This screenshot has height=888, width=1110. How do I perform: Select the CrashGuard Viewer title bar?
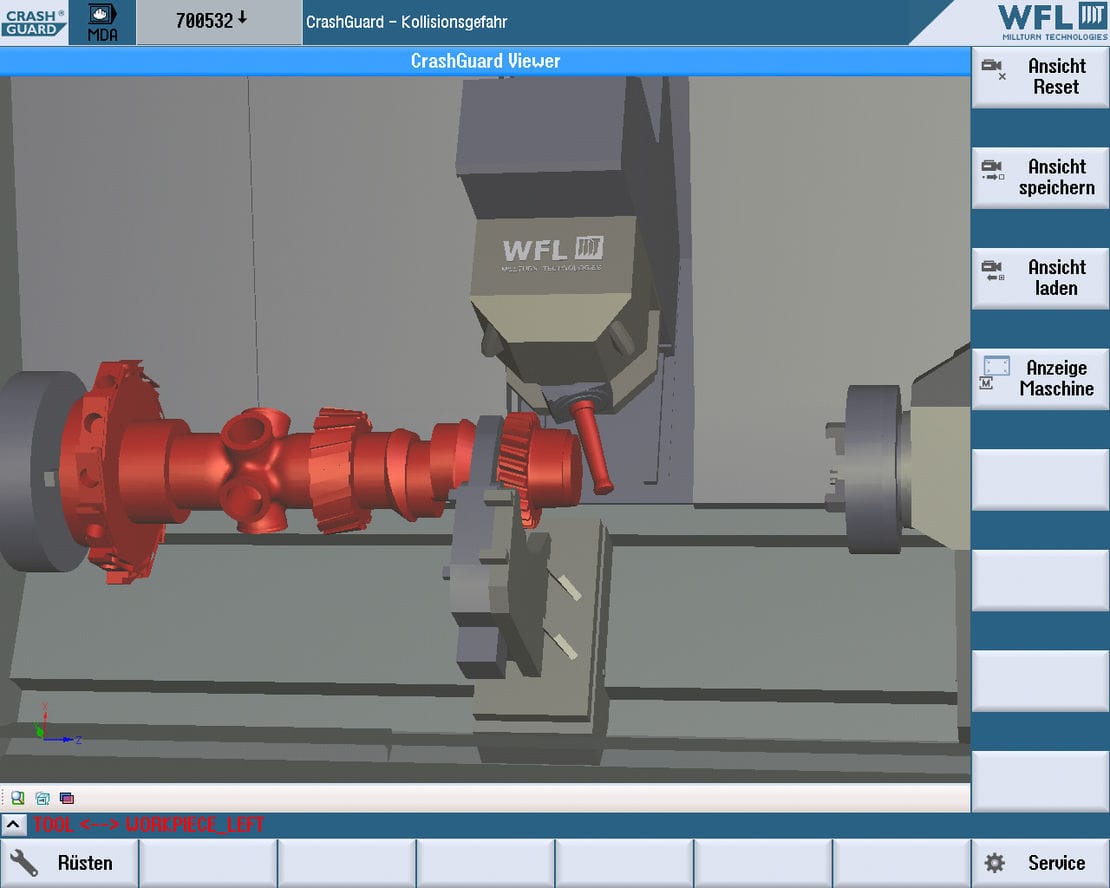pos(485,61)
